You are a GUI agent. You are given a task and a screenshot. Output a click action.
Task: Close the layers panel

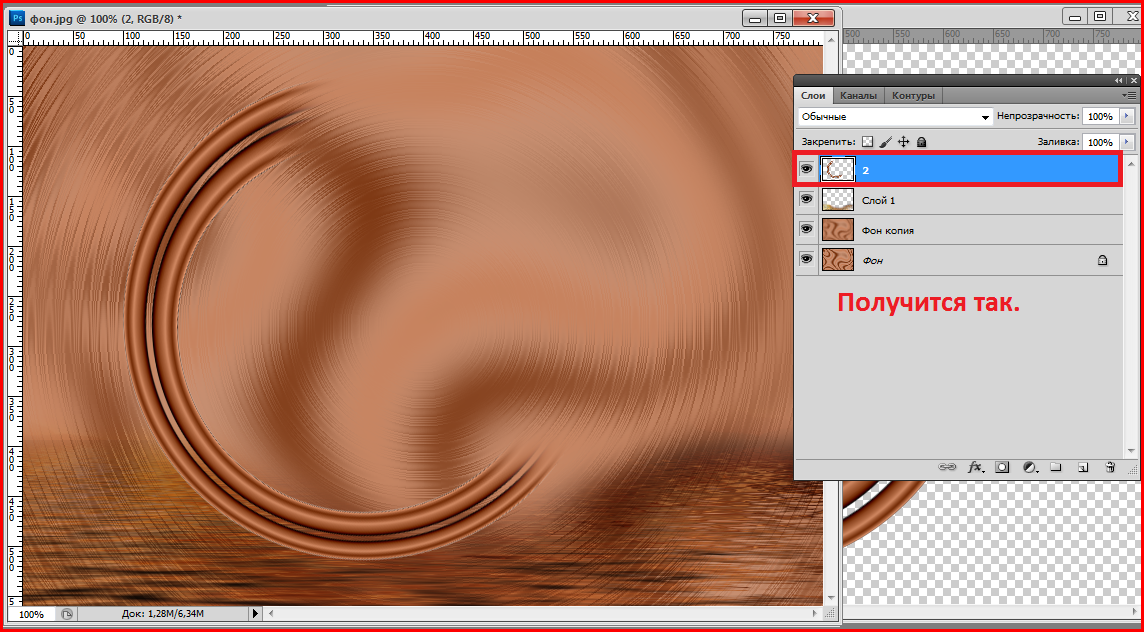pyautogui.click(x=1133, y=80)
